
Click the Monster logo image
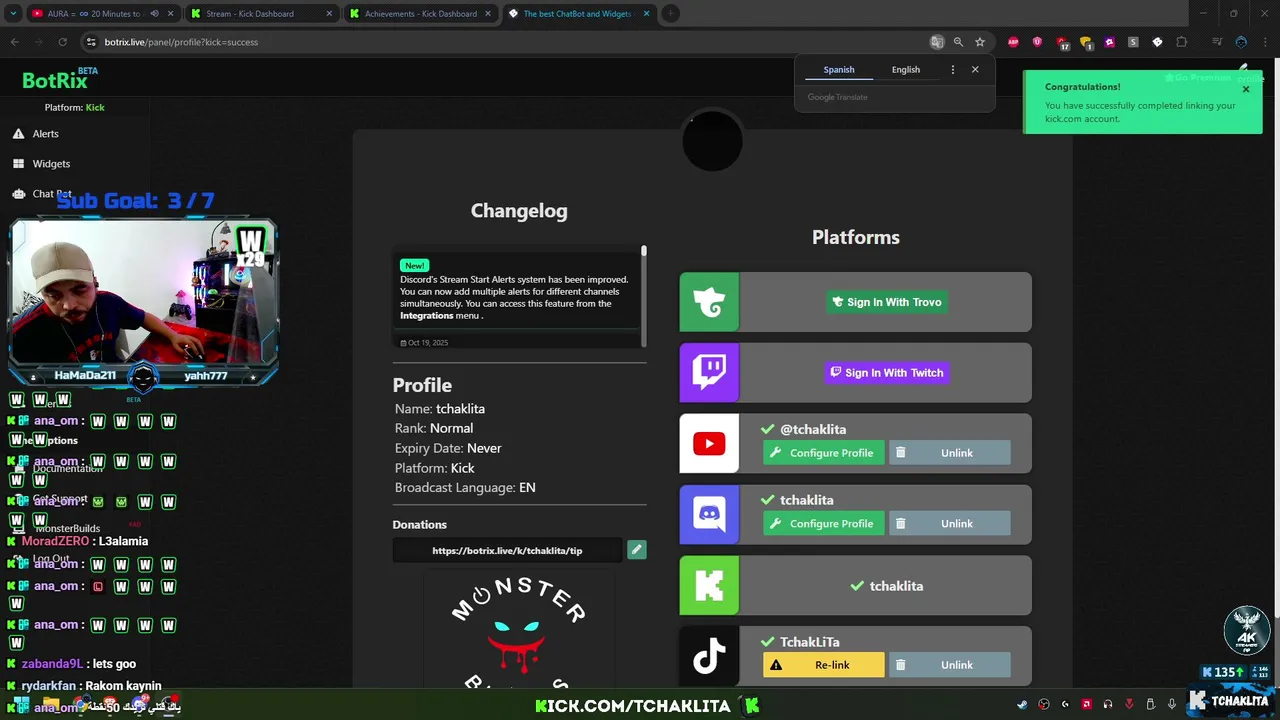[x=518, y=630]
